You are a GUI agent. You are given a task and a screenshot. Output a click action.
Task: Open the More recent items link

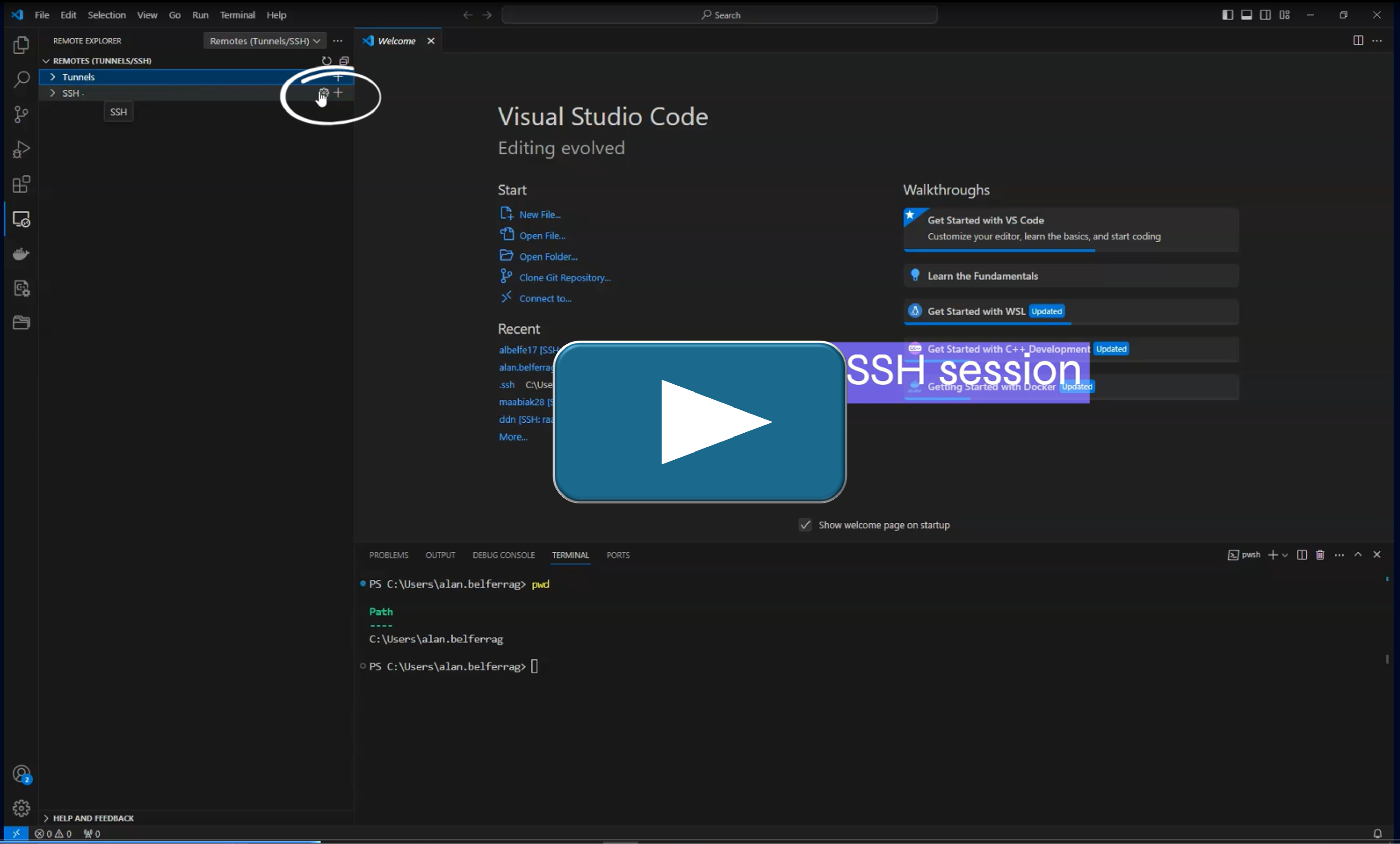coord(513,437)
